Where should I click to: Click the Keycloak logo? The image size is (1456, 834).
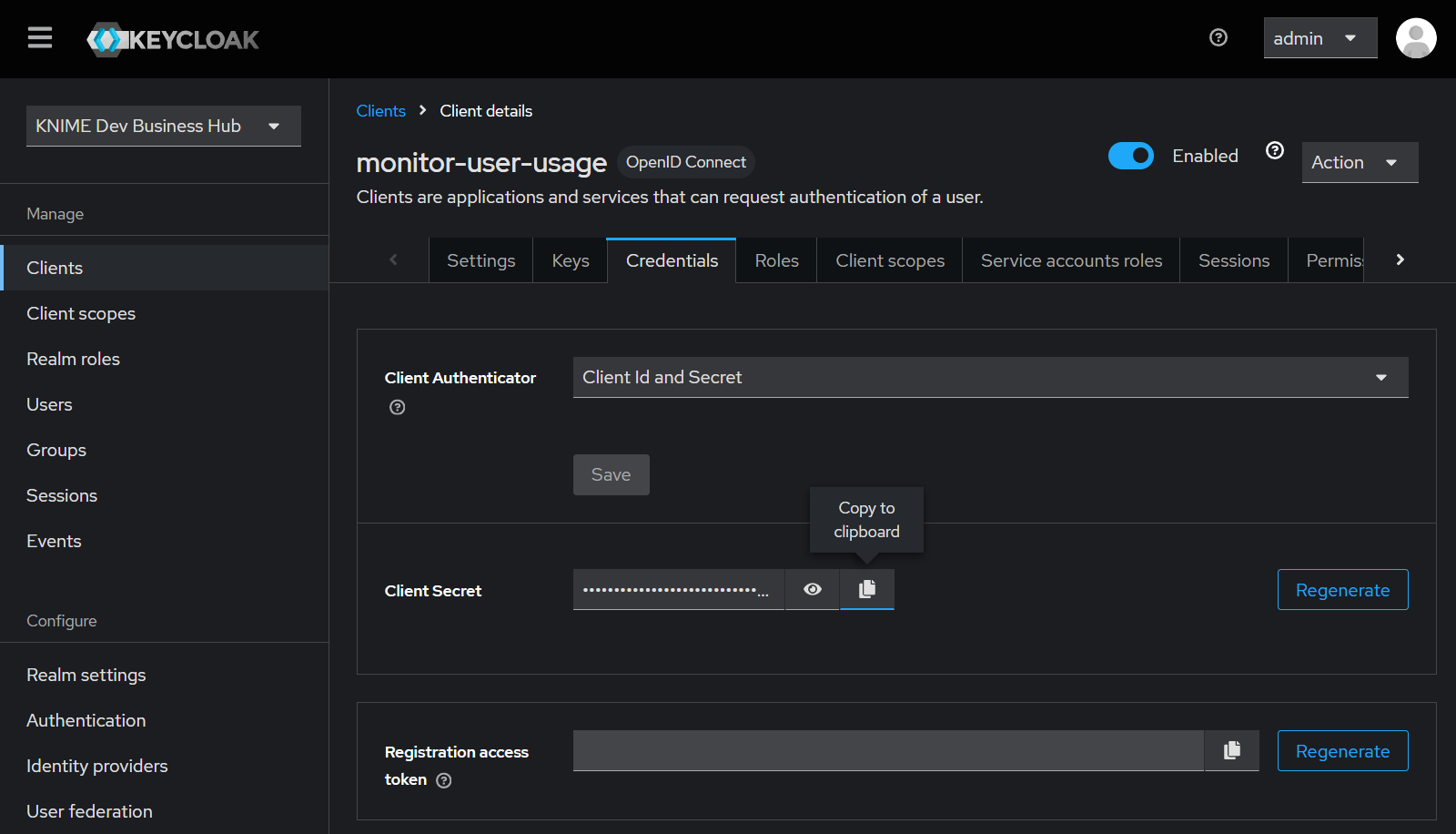coord(173,39)
